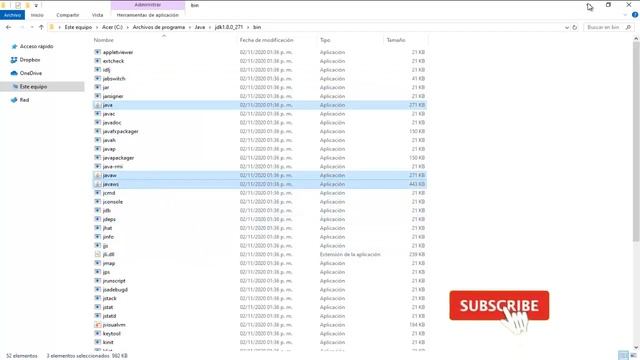Click the Acceso rápido star icon
640x360 pixels.
[14, 47]
